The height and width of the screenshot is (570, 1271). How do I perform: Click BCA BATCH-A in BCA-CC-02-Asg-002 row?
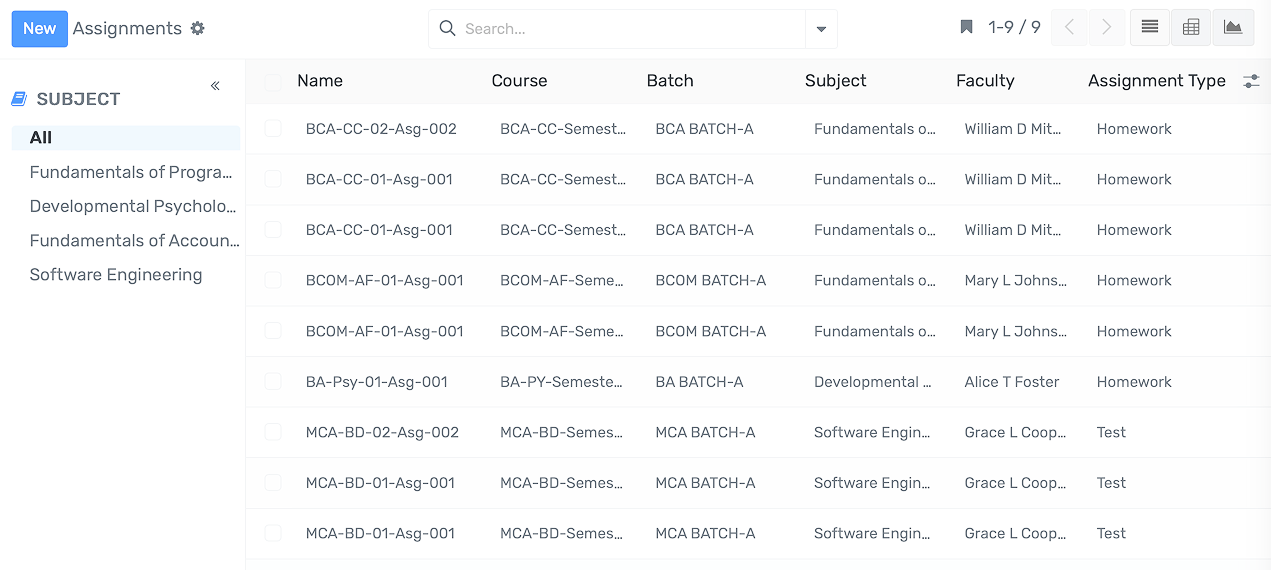click(x=704, y=129)
